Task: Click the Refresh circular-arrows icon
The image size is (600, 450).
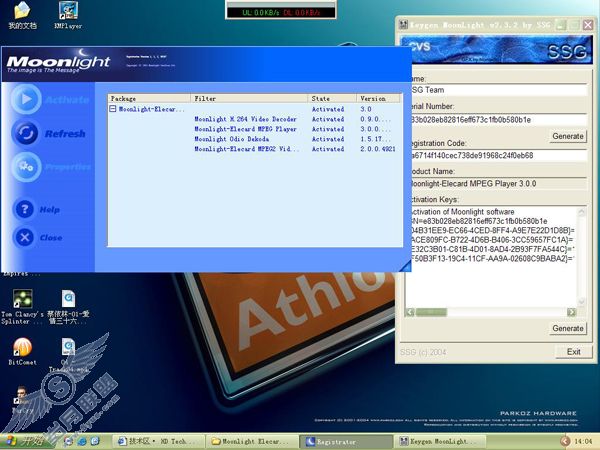Action: tap(26, 133)
